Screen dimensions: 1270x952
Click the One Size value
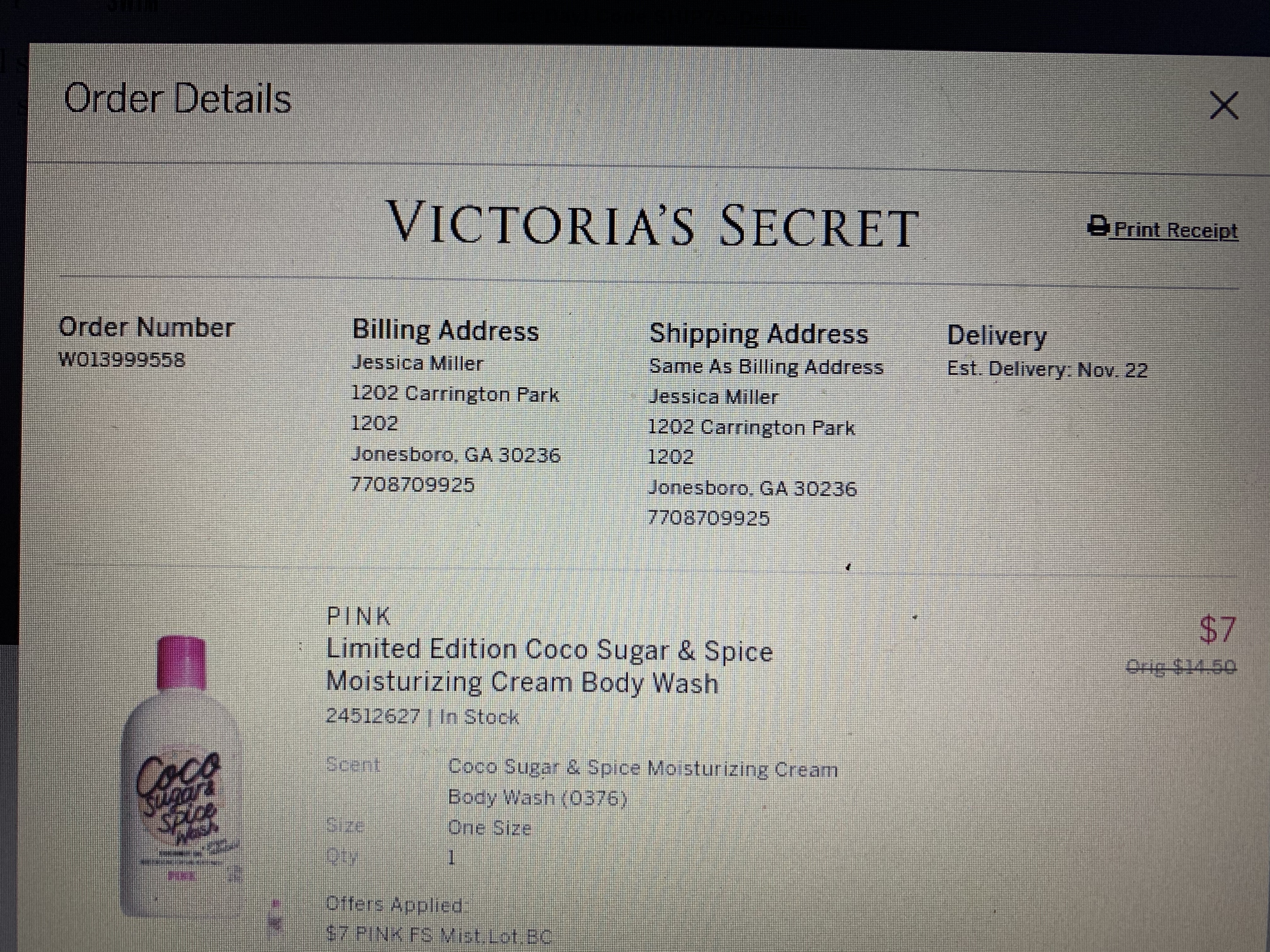click(489, 827)
